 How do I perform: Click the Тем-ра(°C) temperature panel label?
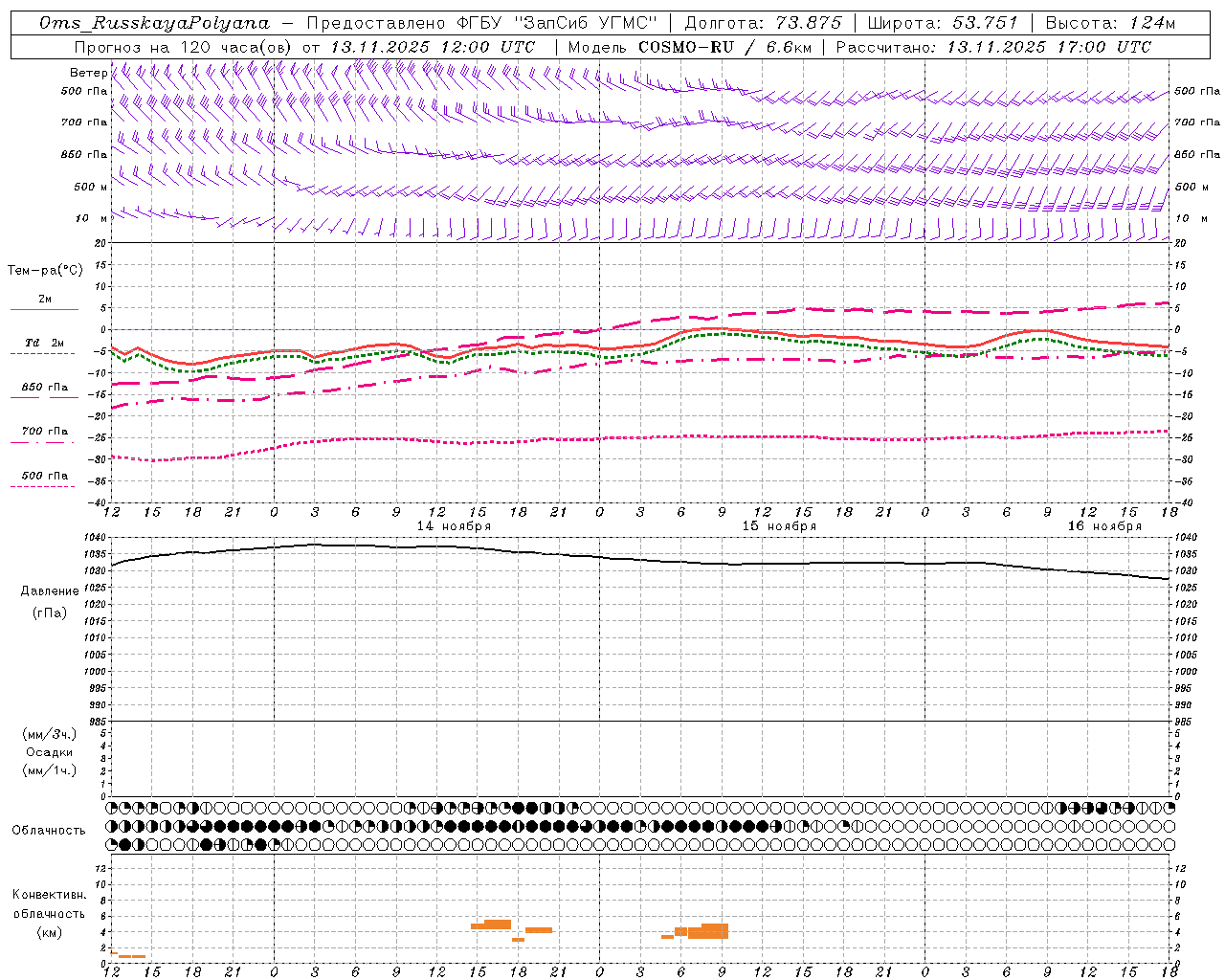coord(45,271)
